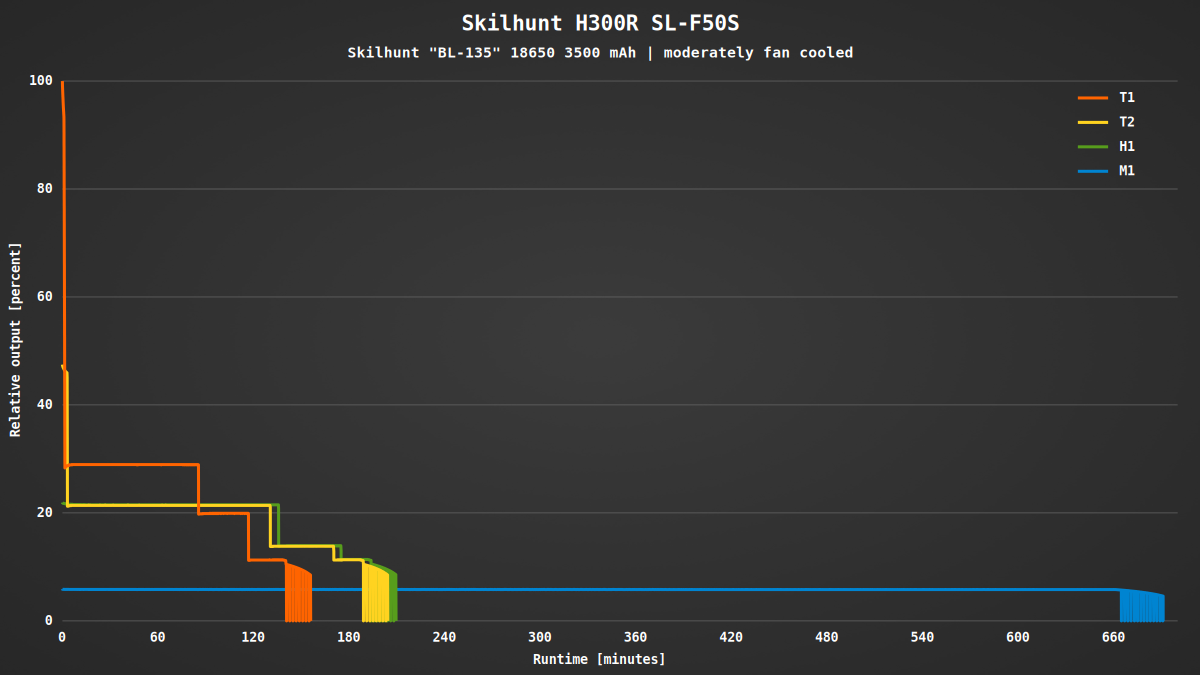This screenshot has height=675, width=1200.
Task: Click the 240 tick on the runtime axis
Action: click(x=444, y=637)
